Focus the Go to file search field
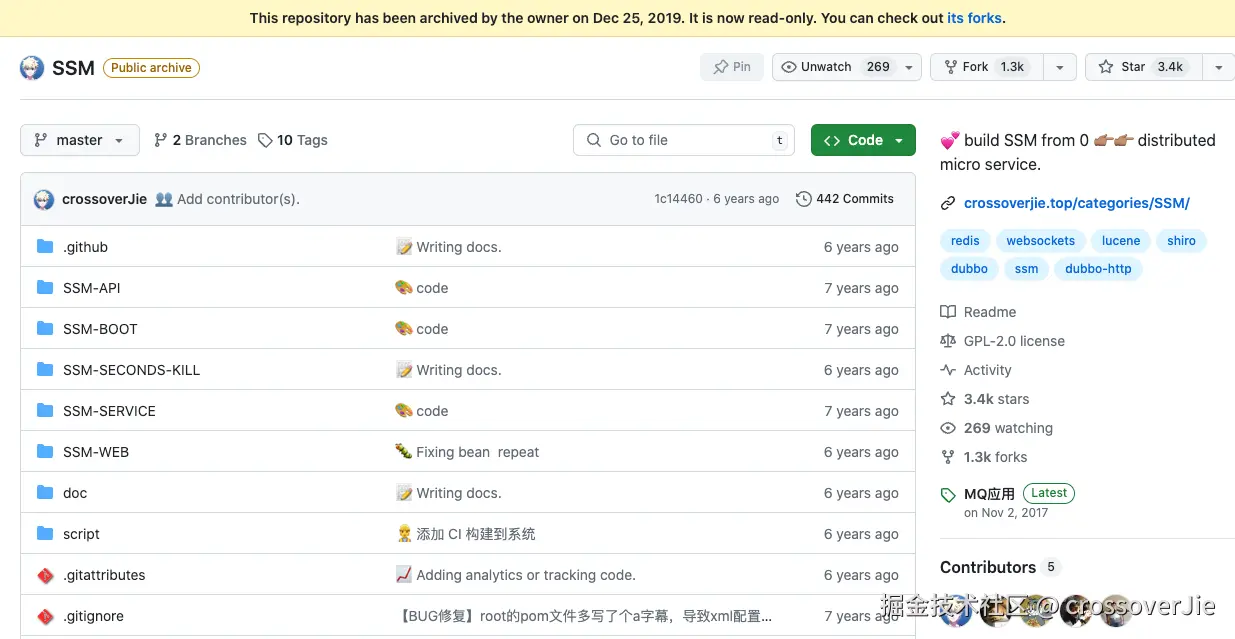 [x=684, y=140]
